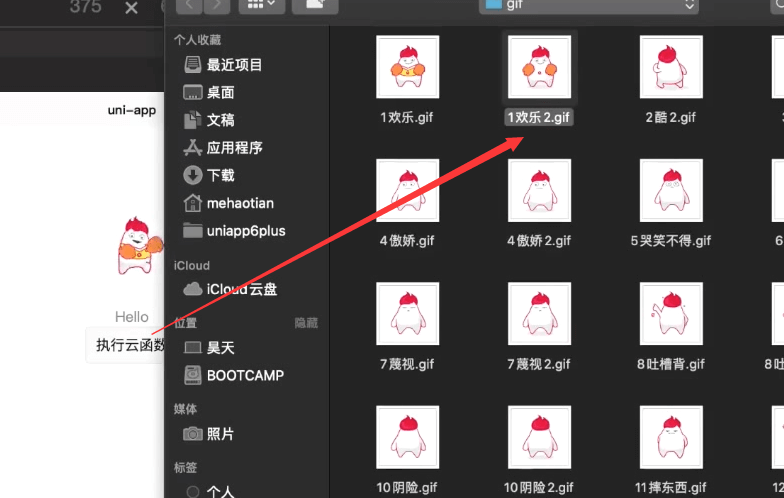This screenshot has width=784, height=498.
Task: Click mascot image in uni-app preview
Action: pyautogui.click(x=140, y=246)
